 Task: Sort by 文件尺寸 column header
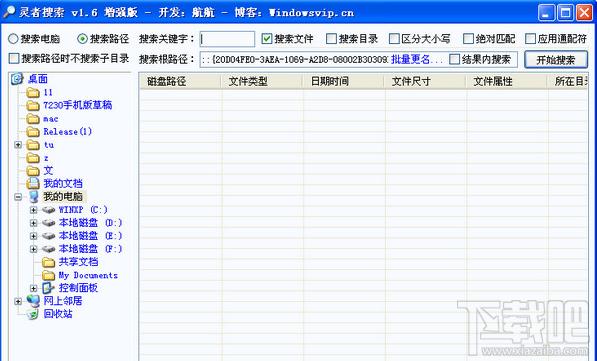click(x=425, y=81)
